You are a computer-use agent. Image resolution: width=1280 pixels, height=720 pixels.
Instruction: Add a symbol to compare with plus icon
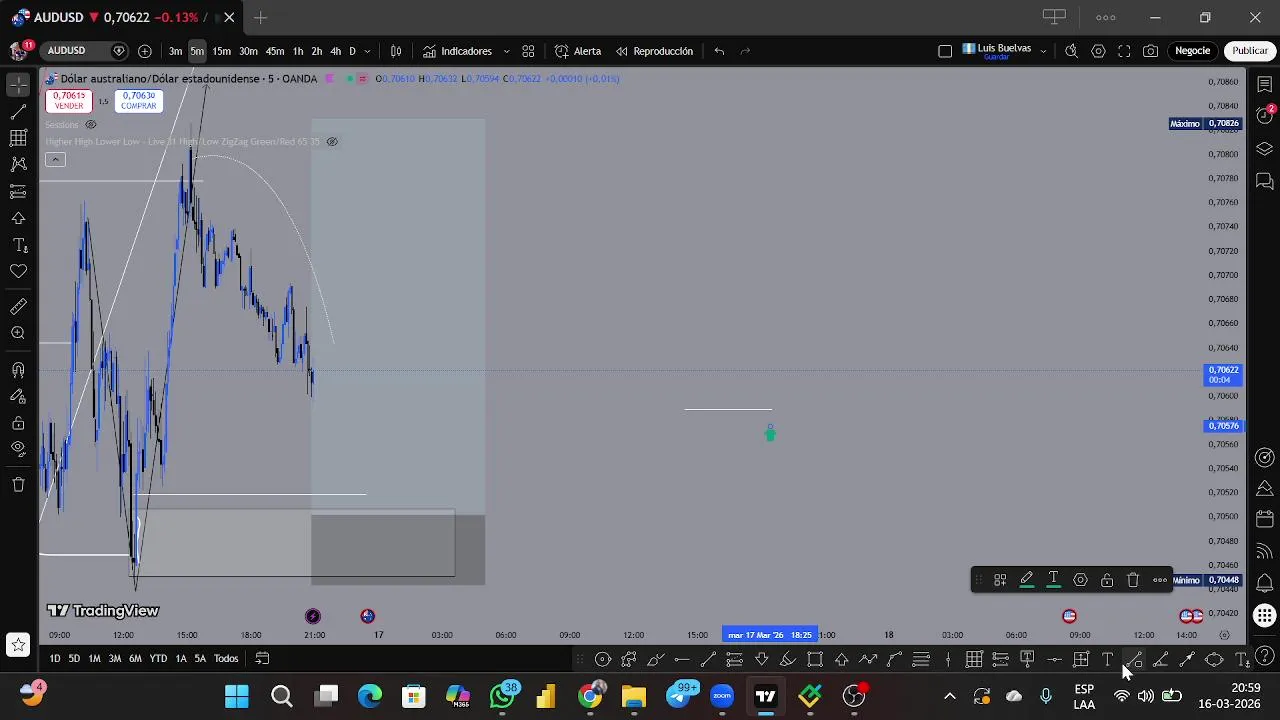point(145,51)
